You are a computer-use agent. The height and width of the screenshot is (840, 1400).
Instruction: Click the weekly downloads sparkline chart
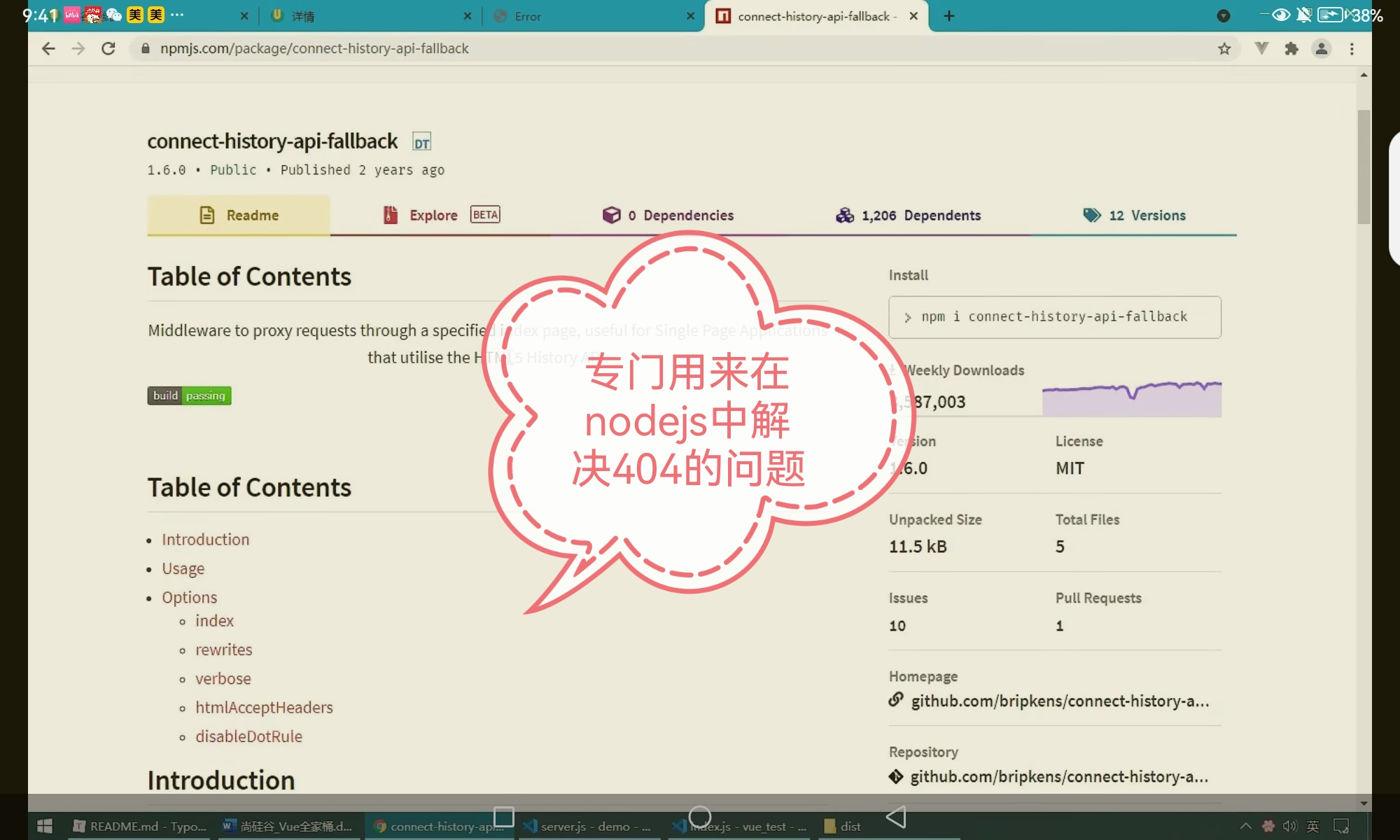coord(1131,399)
